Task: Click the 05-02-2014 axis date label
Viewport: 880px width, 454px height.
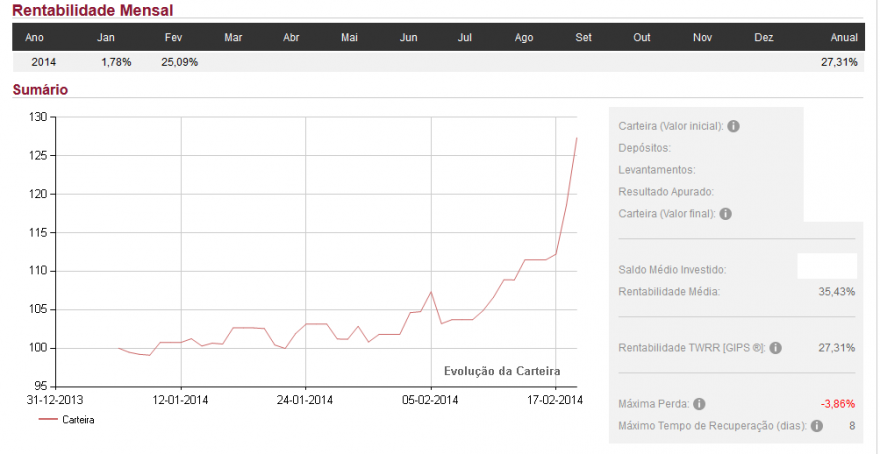Action: [x=430, y=400]
